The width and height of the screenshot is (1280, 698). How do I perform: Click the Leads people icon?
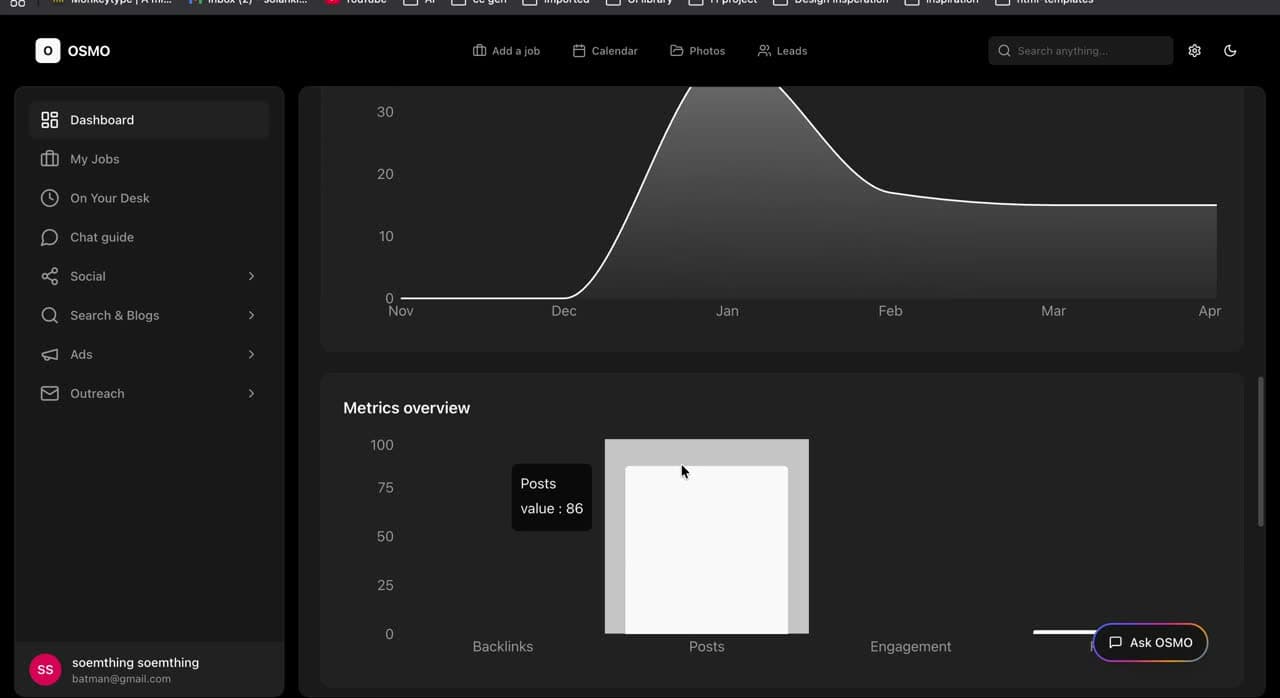764,51
